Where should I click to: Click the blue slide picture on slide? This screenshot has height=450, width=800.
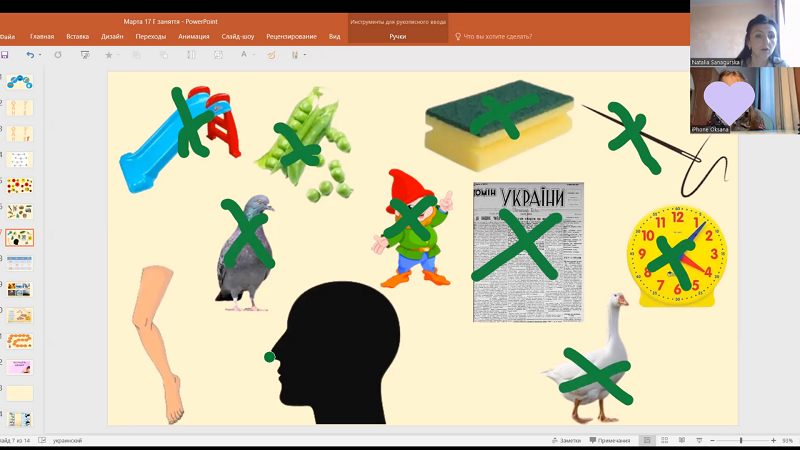(x=180, y=140)
